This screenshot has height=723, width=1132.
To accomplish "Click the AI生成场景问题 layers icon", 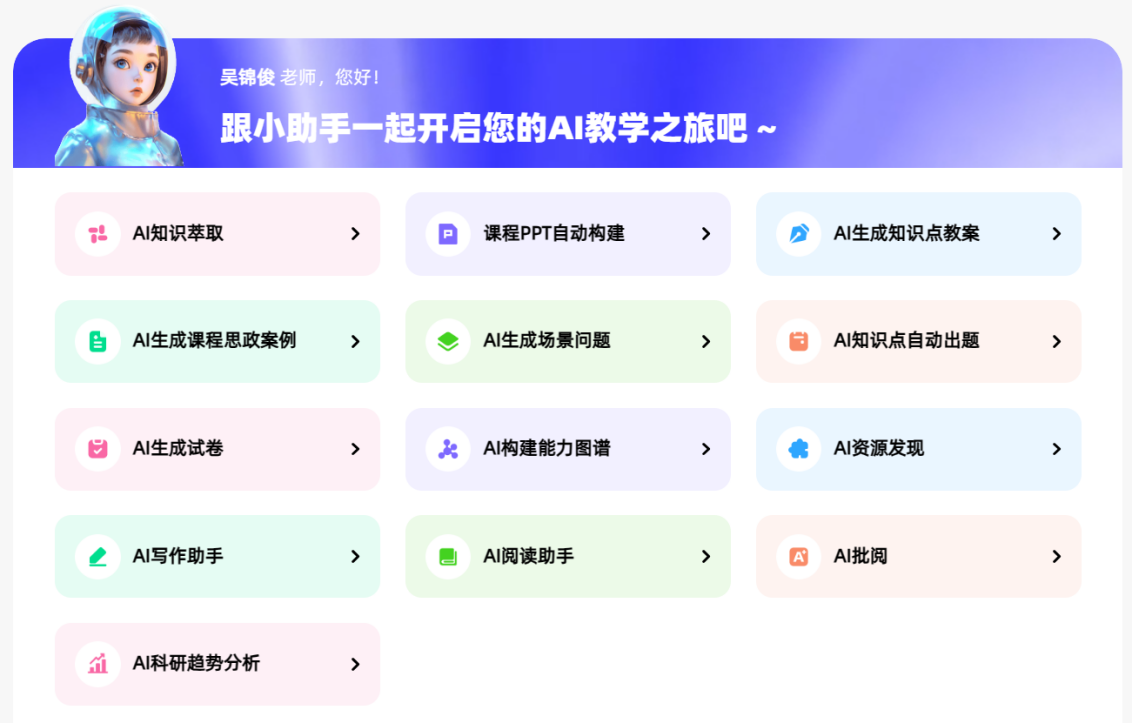I will (448, 341).
